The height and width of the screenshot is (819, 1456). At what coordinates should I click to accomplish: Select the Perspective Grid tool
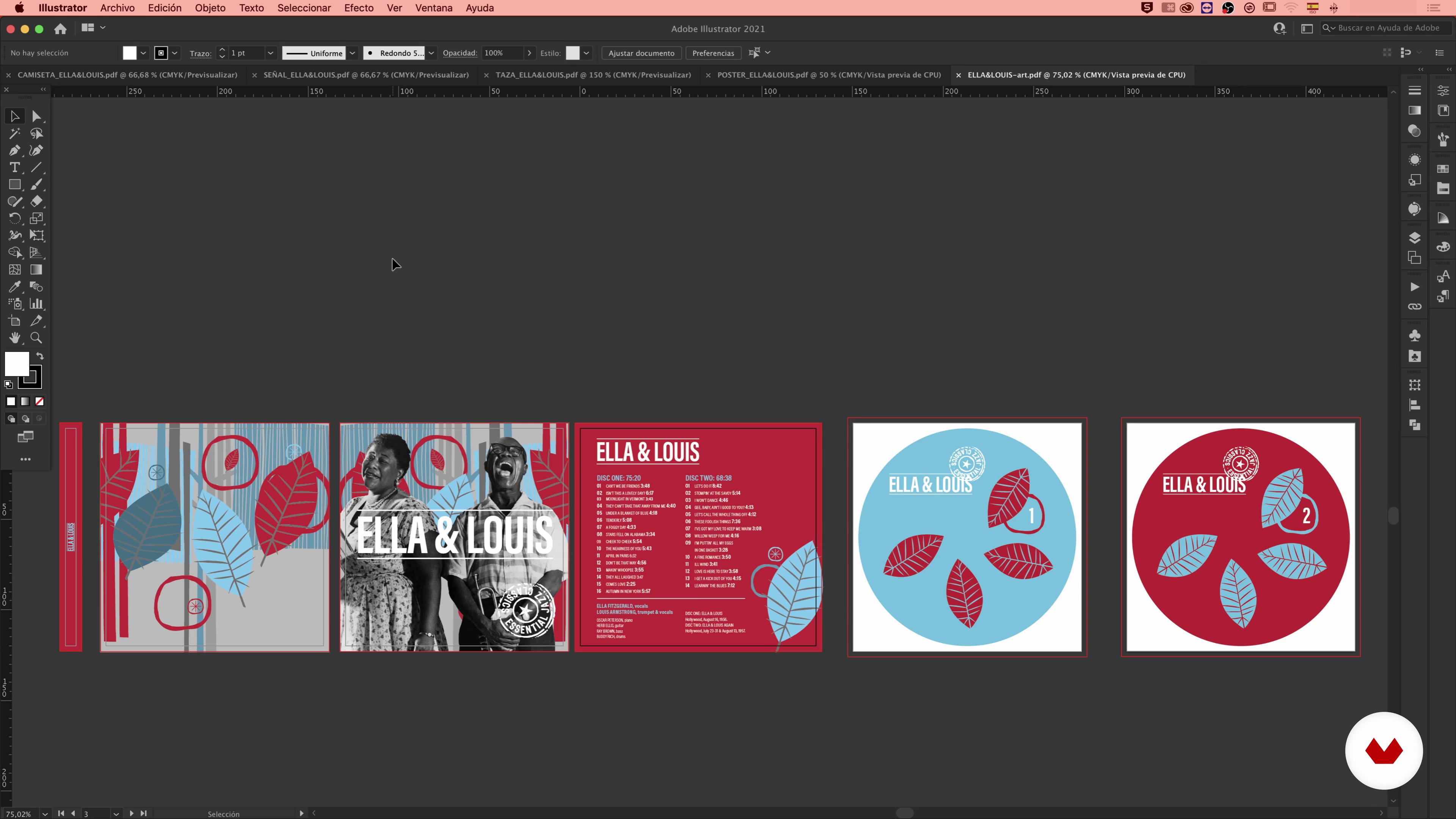pos(36,253)
